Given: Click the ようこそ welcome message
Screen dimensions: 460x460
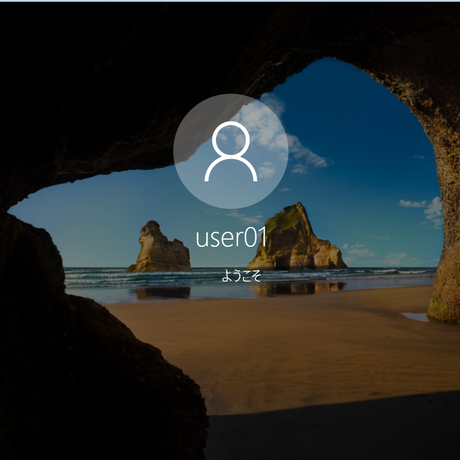Looking at the screenshot, I should tap(241, 276).
